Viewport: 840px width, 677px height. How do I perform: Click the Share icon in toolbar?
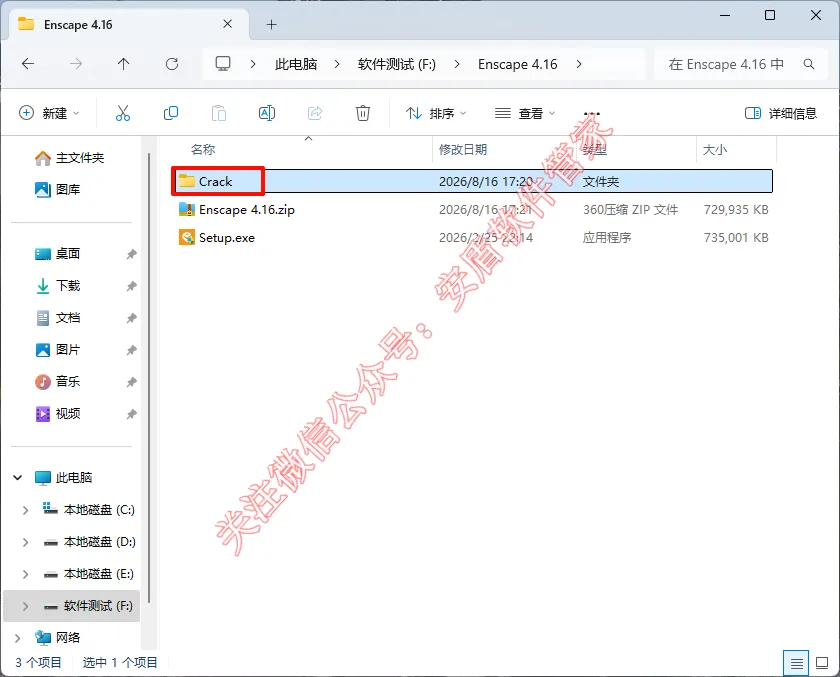315,113
